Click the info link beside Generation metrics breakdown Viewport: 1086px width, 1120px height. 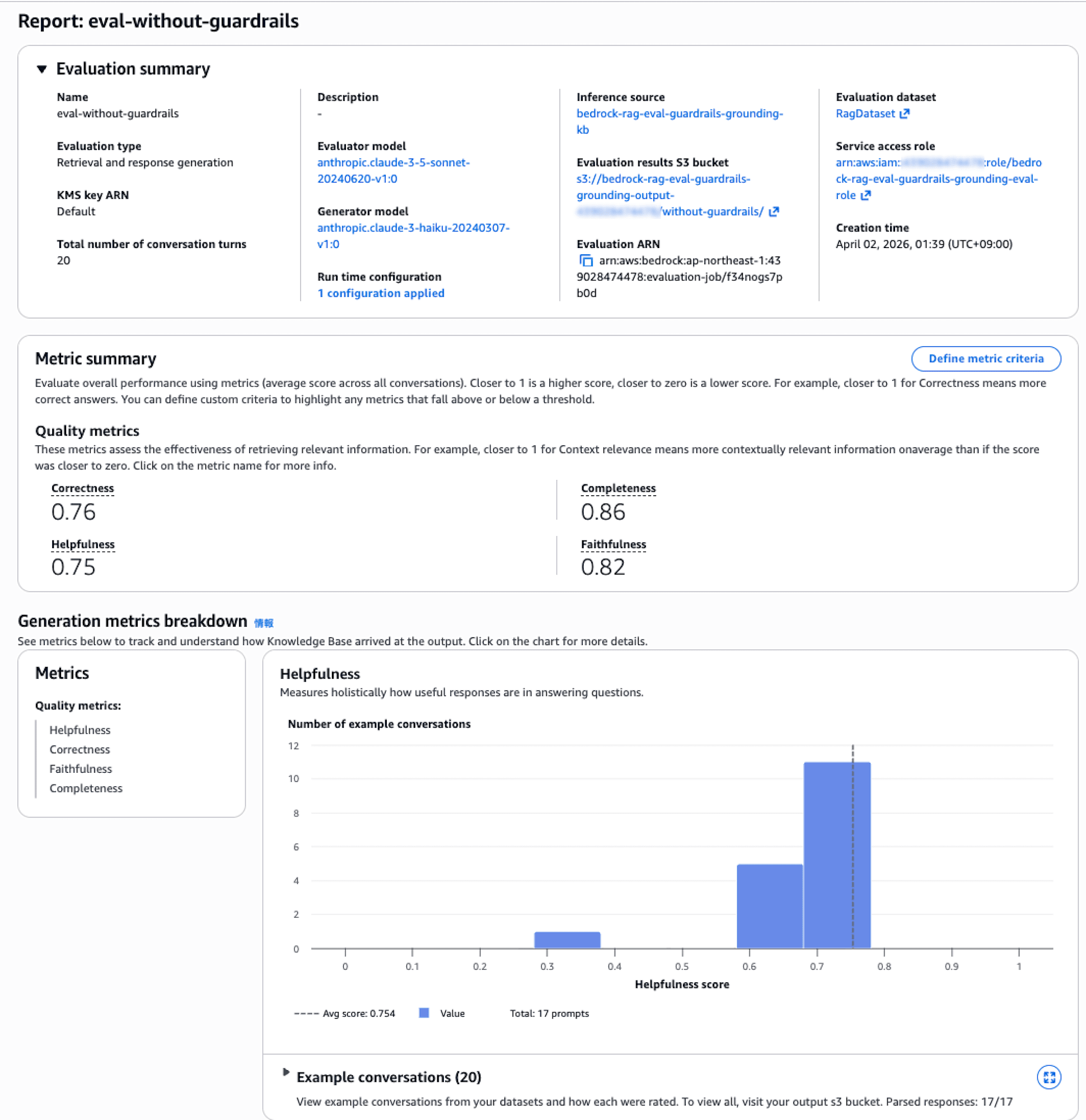263,623
